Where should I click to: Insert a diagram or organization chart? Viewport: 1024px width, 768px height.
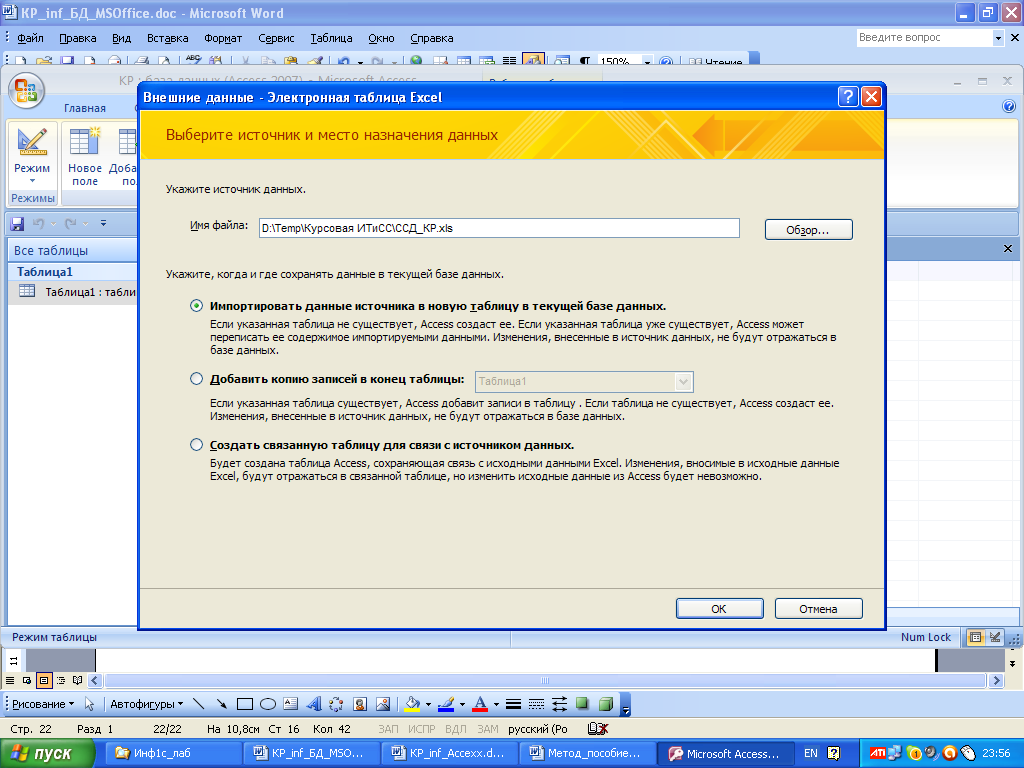pos(336,704)
